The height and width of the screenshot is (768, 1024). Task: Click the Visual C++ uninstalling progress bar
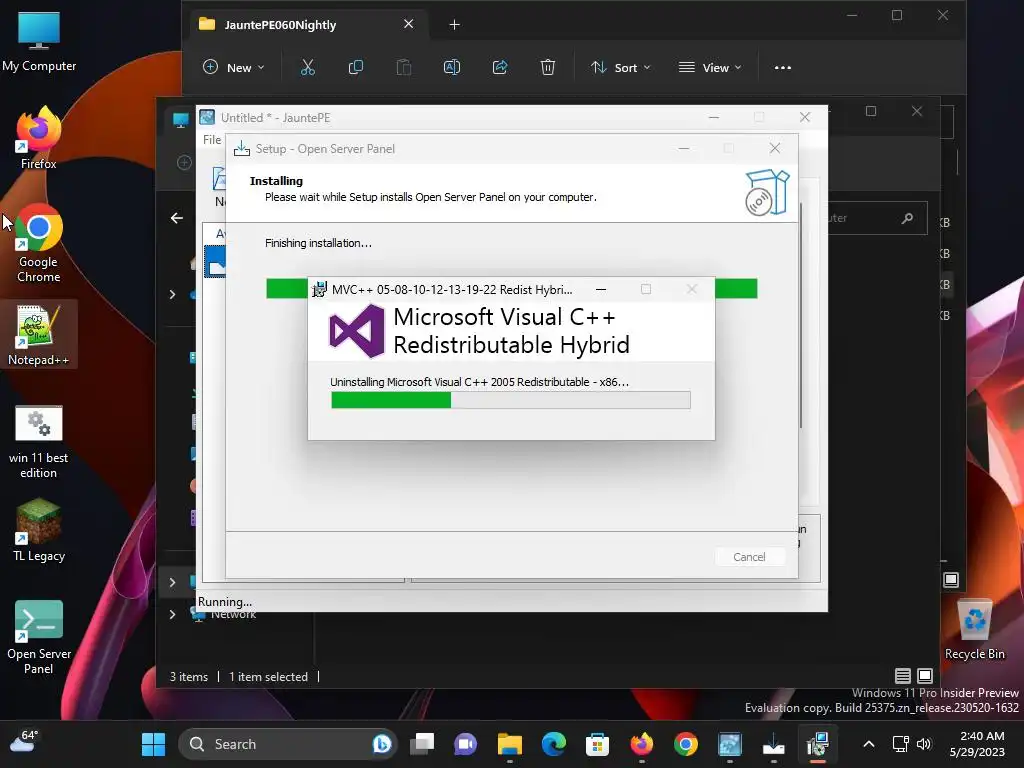(x=511, y=400)
